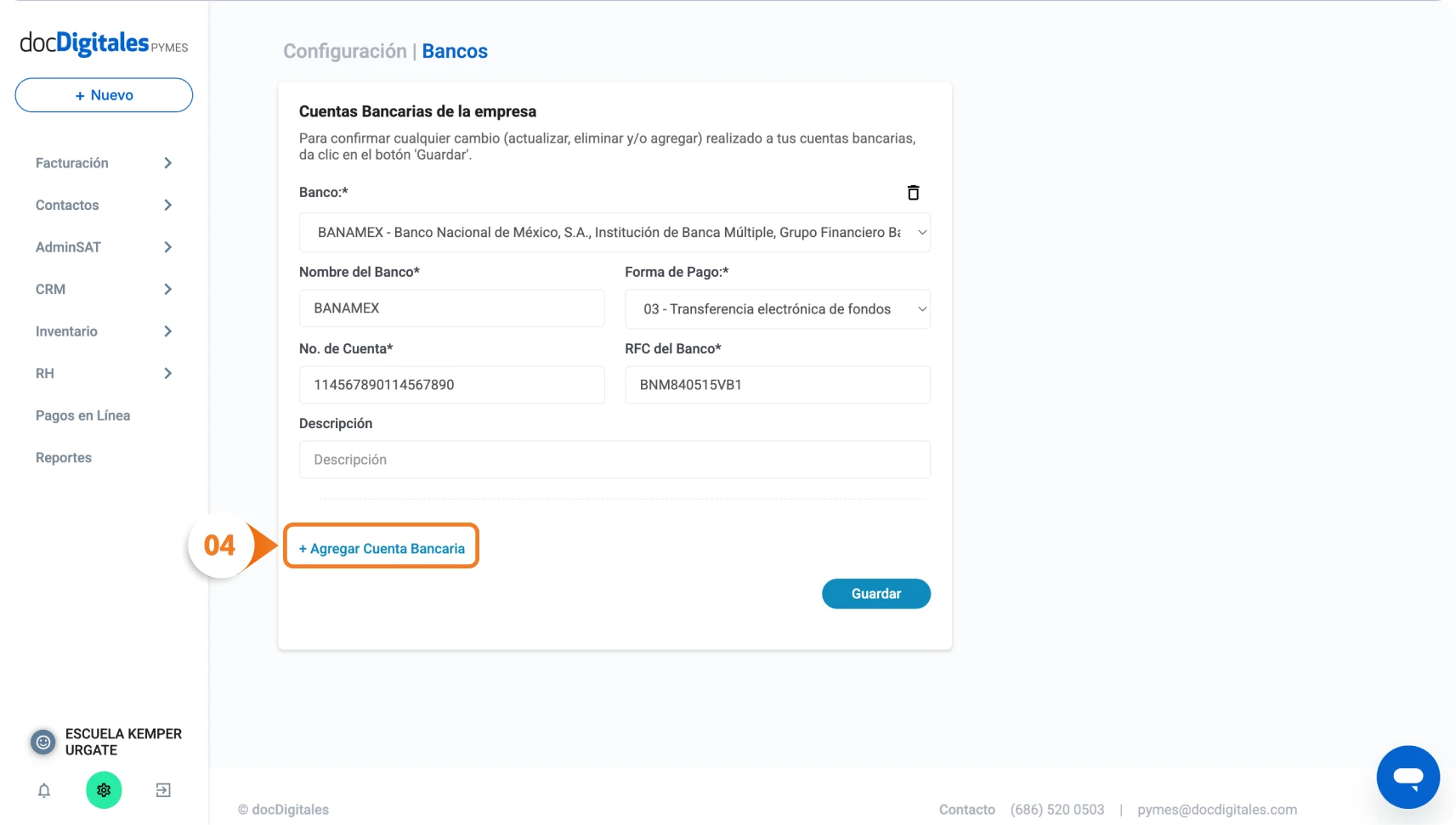Click the user avatar smiley icon

43,742
